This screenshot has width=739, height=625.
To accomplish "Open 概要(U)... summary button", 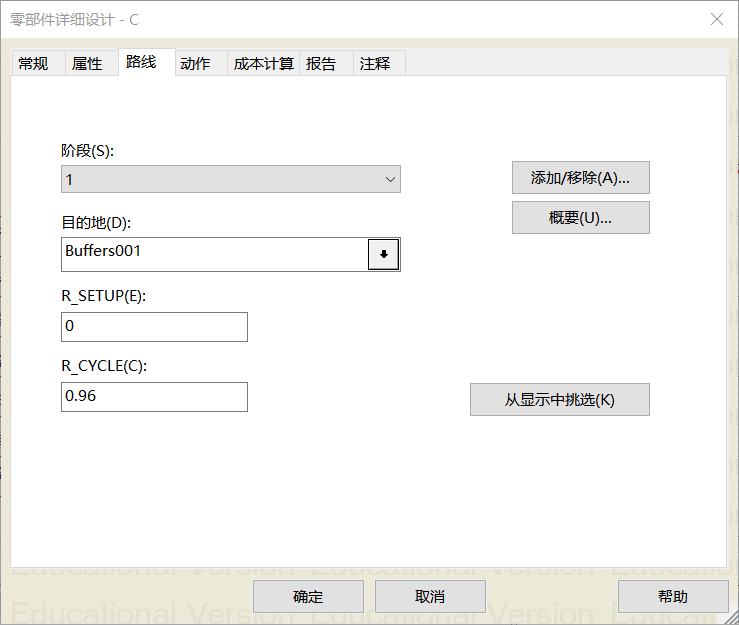I will coord(580,218).
